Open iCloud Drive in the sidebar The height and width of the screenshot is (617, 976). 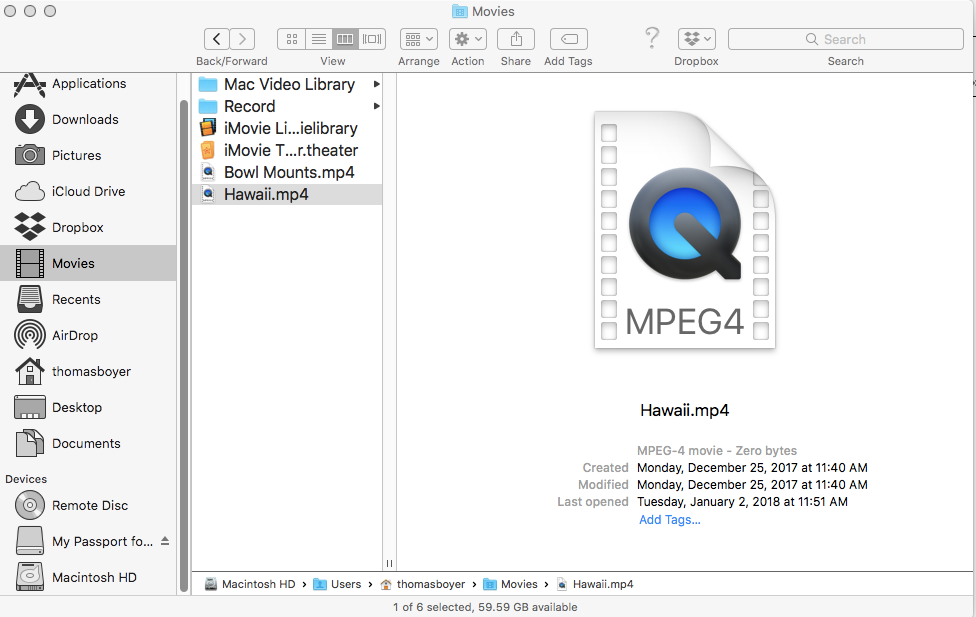click(x=88, y=192)
